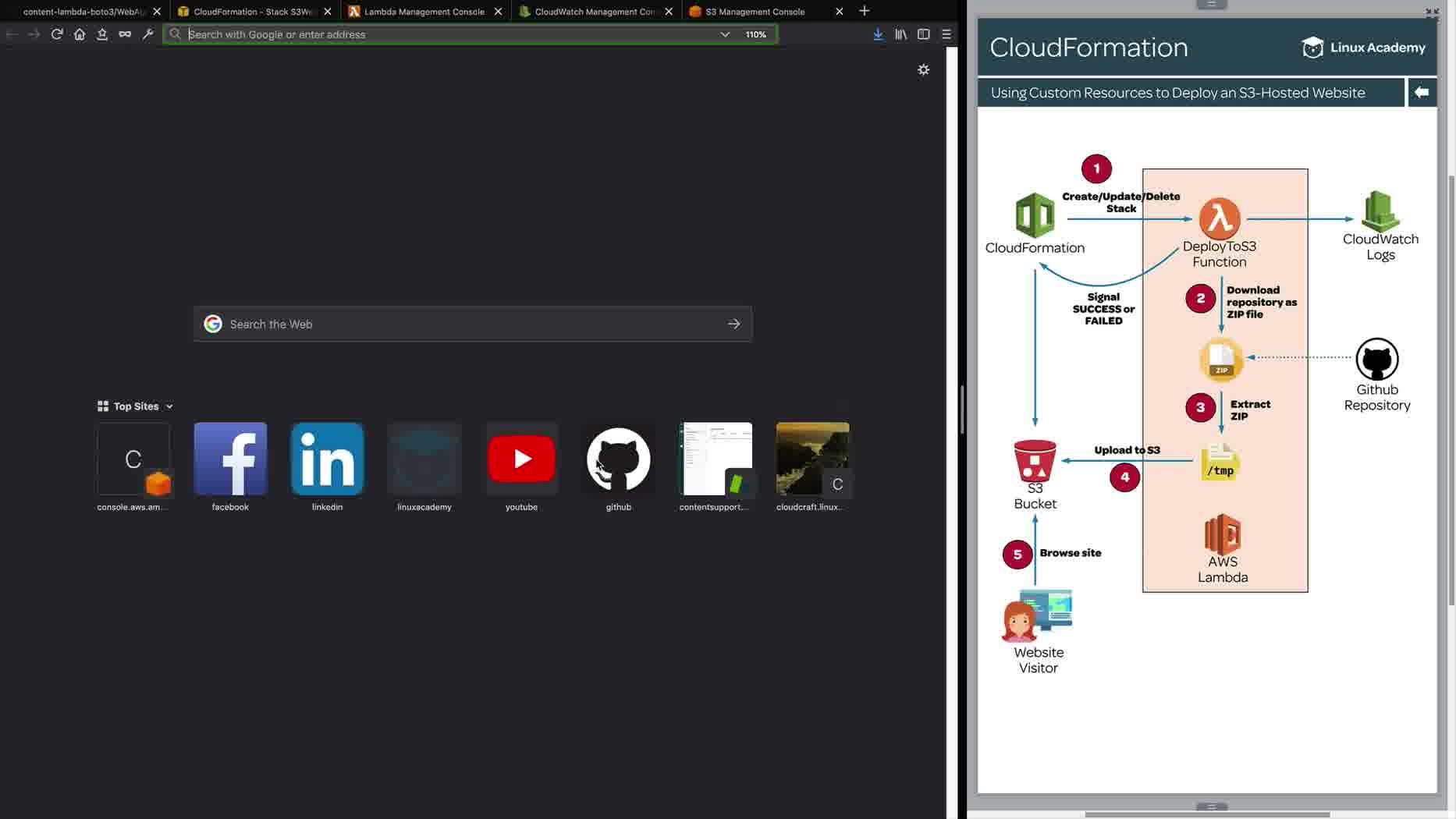This screenshot has height=819, width=1456.
Task: Click the AWS Lambda service icon
Action: (1223, 534)
